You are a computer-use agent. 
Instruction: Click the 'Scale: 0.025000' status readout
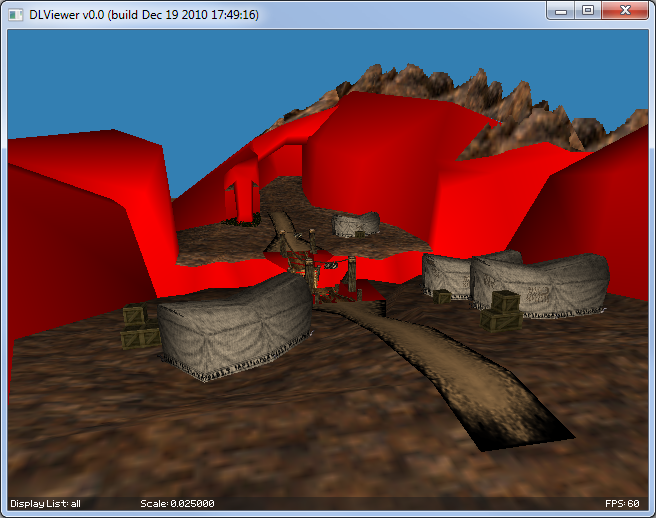point(177,503)
